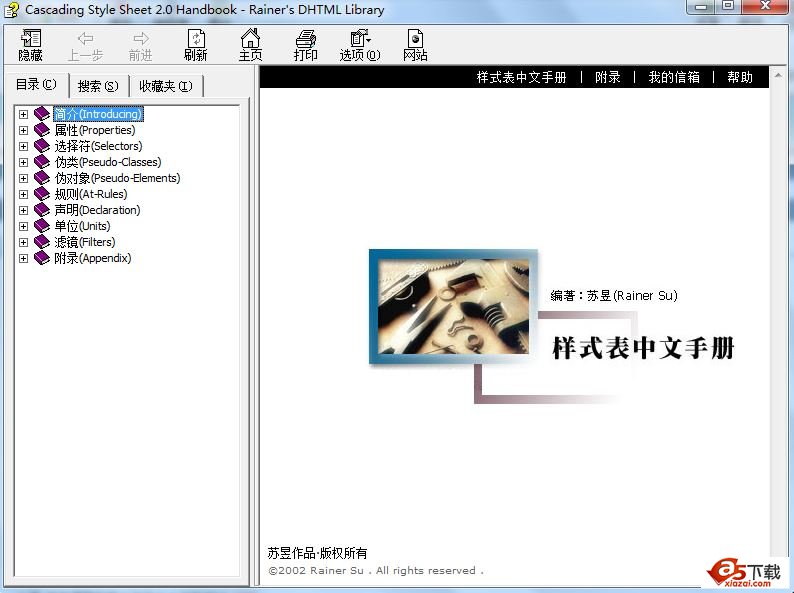
Task: Select the 滤镜(Filters) tree label
Action: click(x=85, y=242)
